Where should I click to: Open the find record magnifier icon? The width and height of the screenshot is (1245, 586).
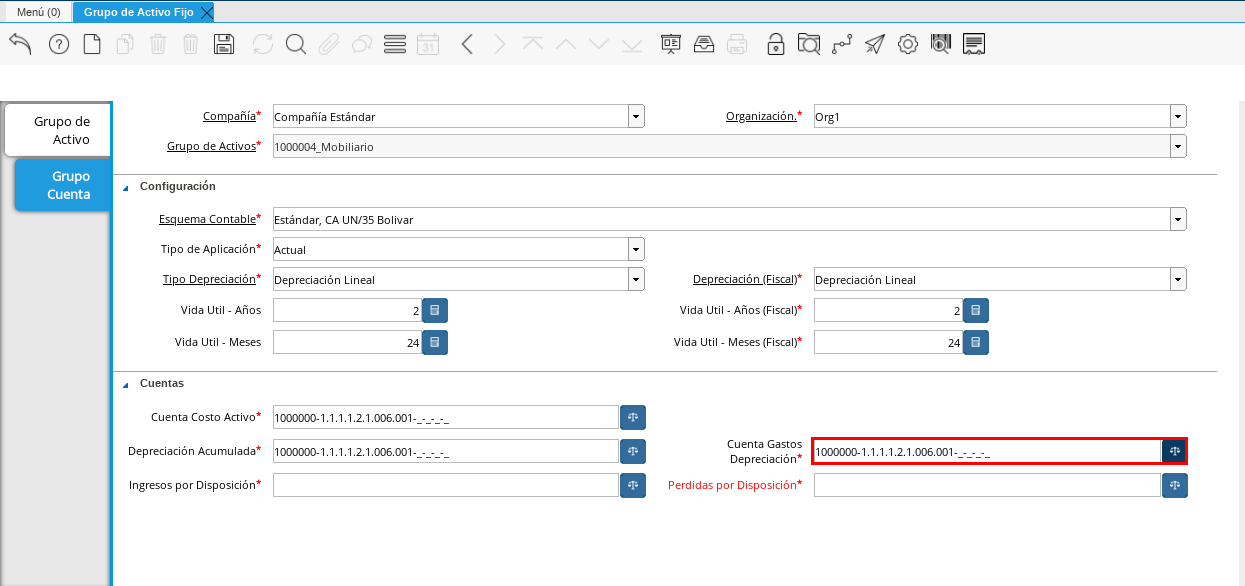point(295,44)
